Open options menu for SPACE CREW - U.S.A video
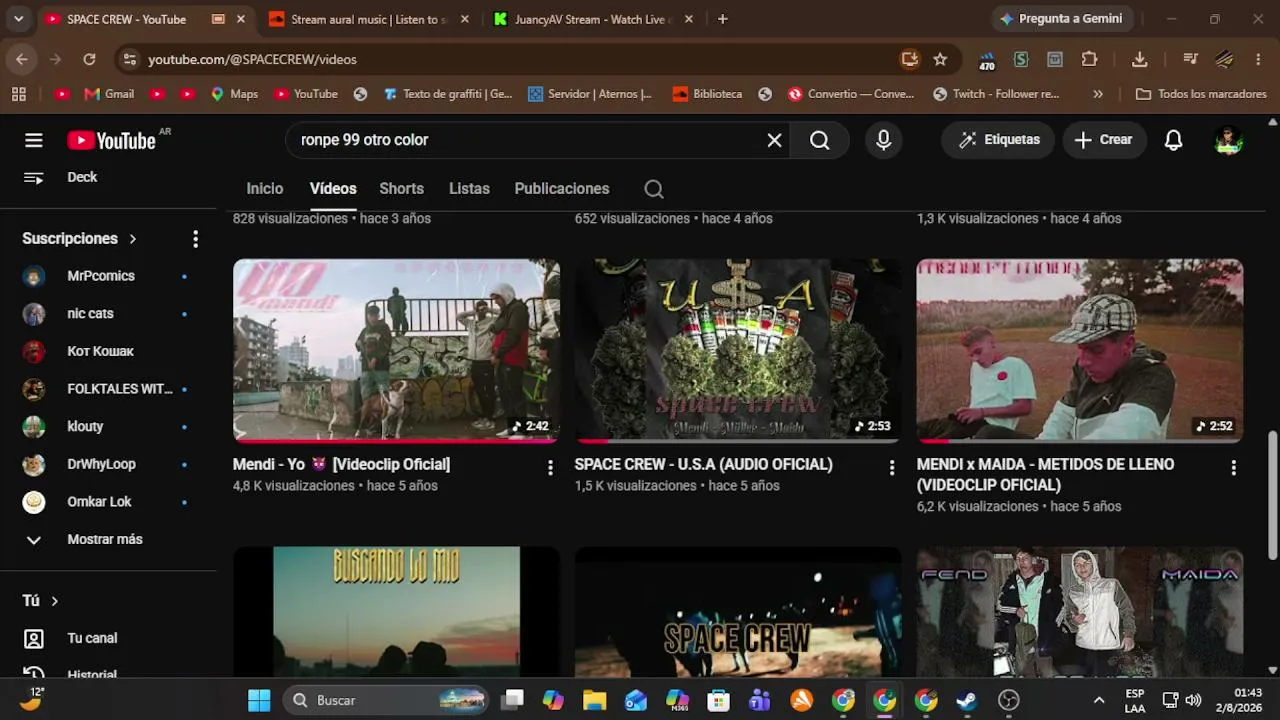Viewport: 1280px width, 720px height. [892, 467]
